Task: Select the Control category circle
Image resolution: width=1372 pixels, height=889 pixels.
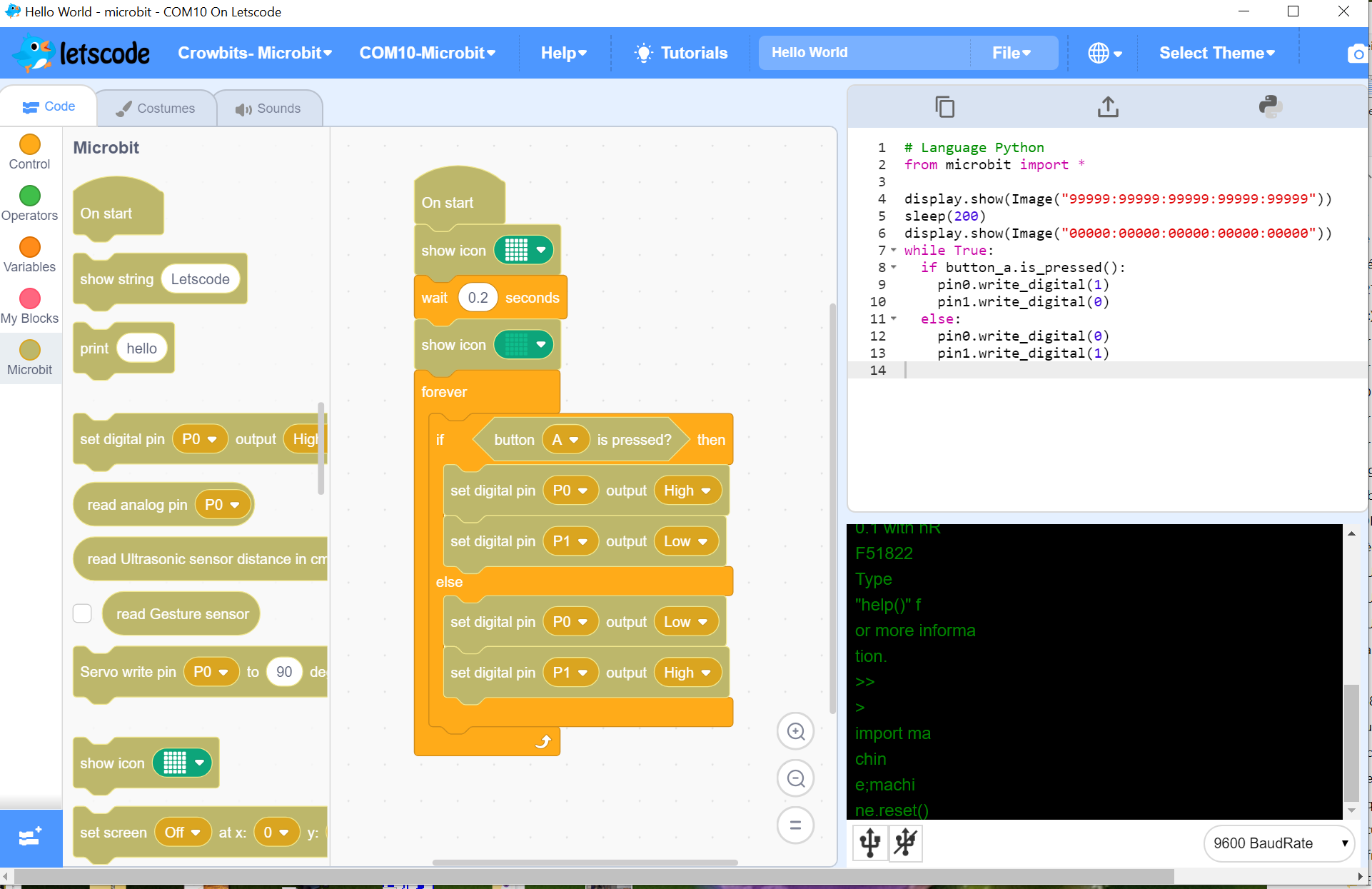Action: (30, 144)
